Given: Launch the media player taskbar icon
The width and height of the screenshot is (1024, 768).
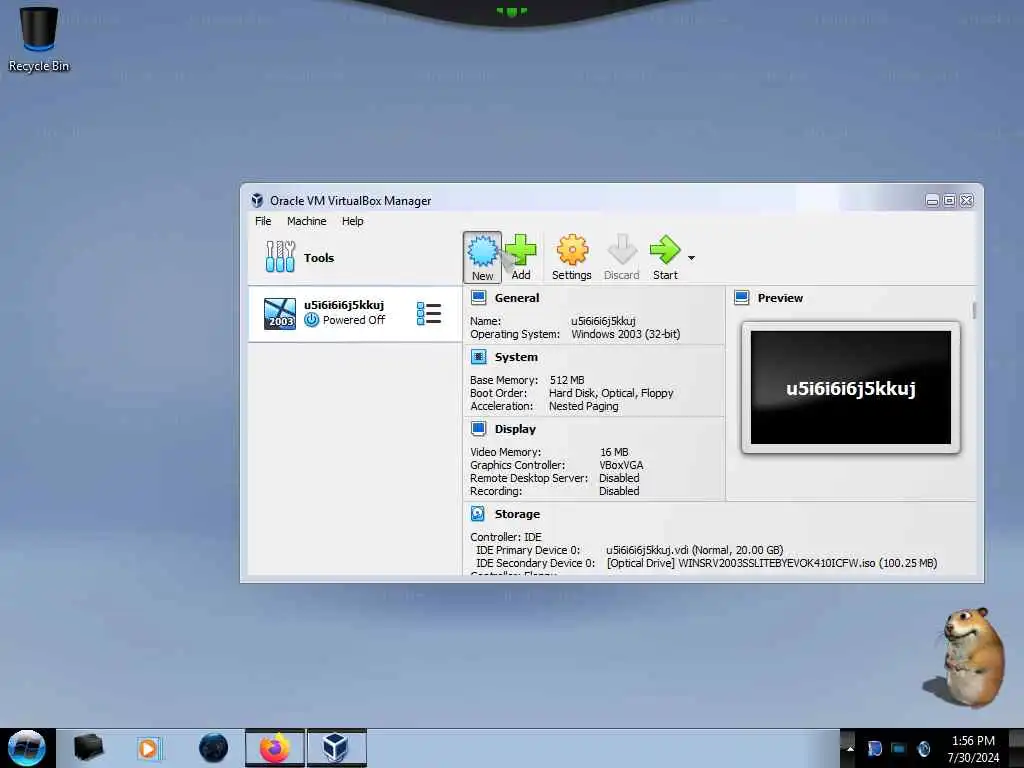Looking at the screenshot, I should pyautogui.click(x=149, y=748).
